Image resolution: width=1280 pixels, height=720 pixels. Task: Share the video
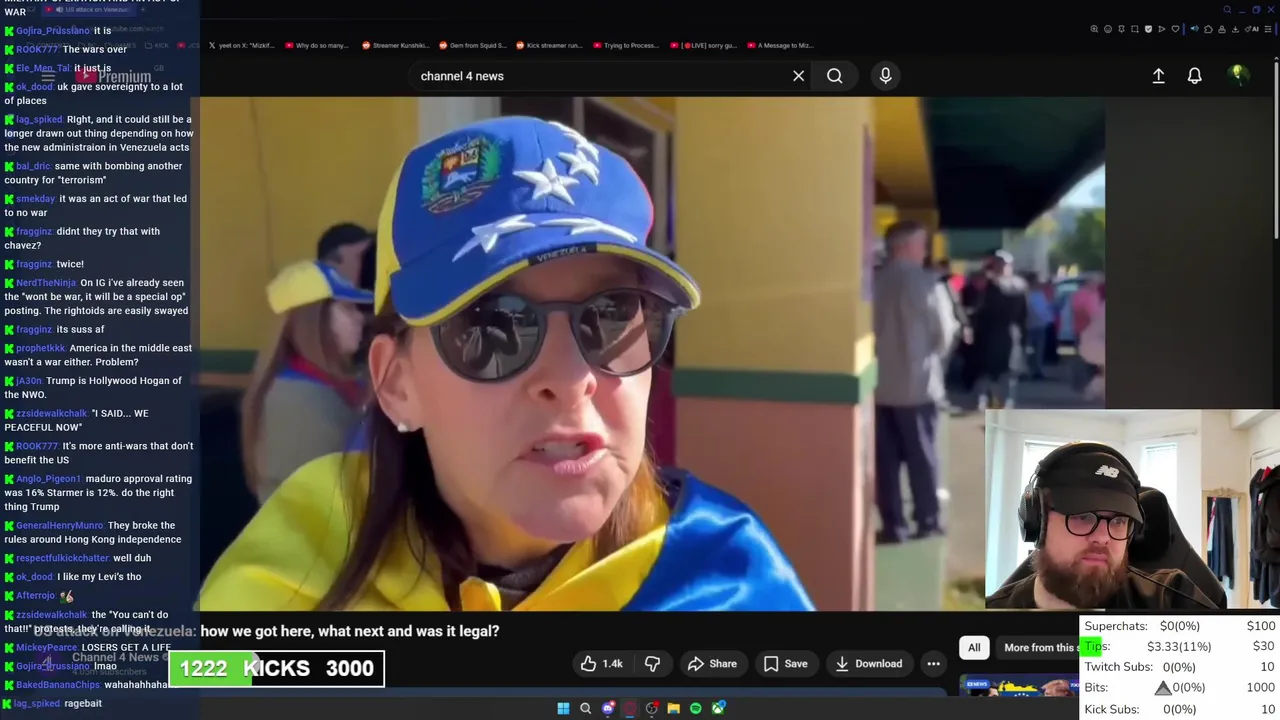712,664
